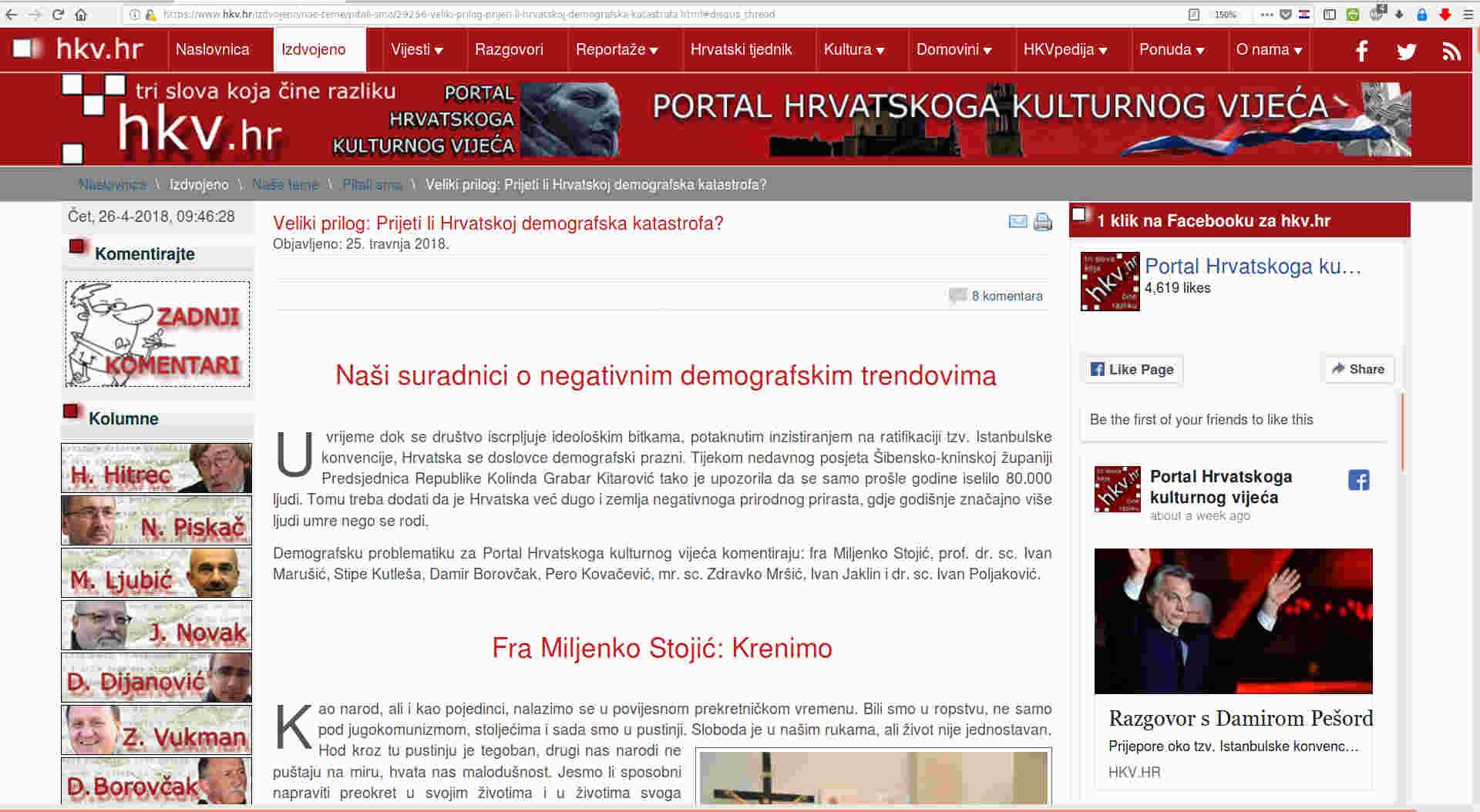Go to browser home page icon
This screenshot has width=1480, height=812.
coord(81,14)
